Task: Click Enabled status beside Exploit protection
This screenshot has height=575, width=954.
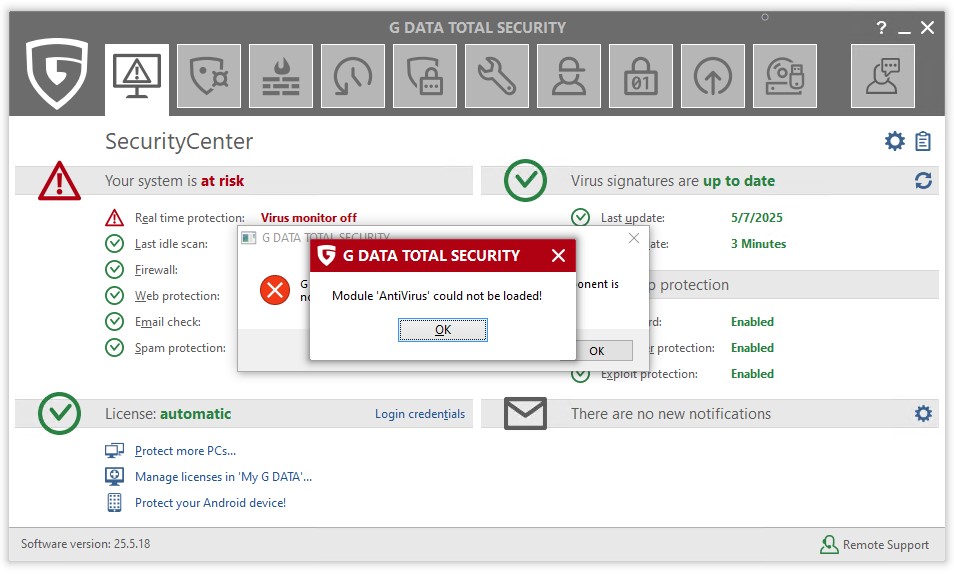Action: 753,374
